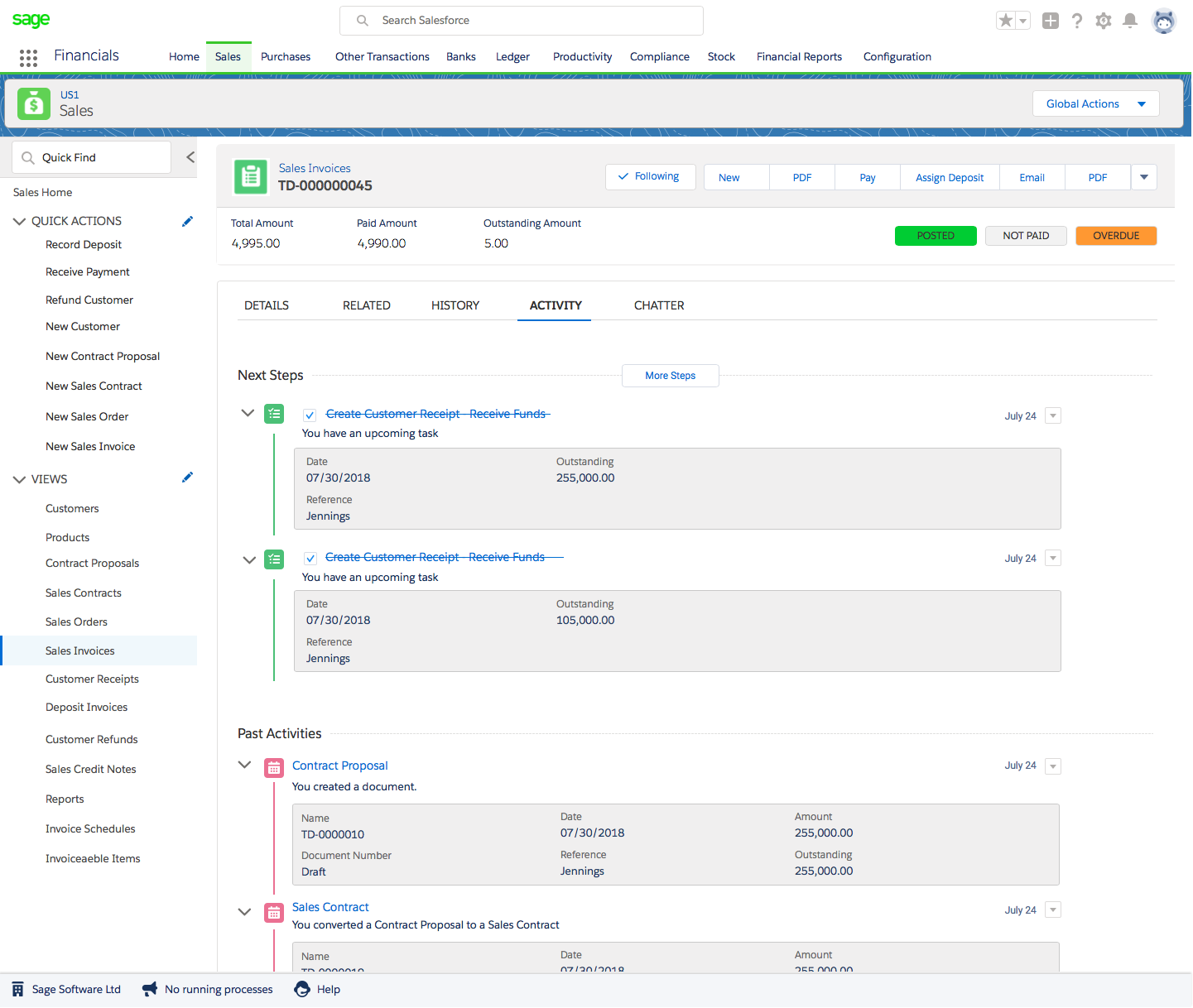The width and height of the screenshot is (1193, 1008).
Task: Edit Views with pencil icon
Action: point(187,478)
